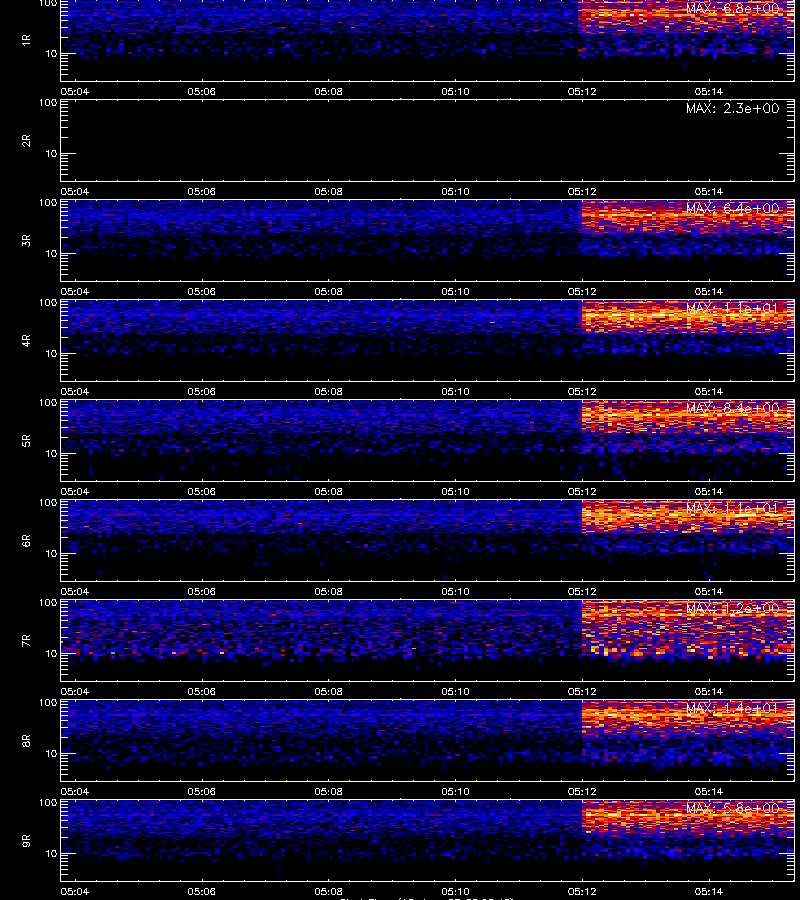Image resolution: width=800 pixels, height=900 pixels.
Task: Click the 4R panel axis label
Action: tap(26, 340)
